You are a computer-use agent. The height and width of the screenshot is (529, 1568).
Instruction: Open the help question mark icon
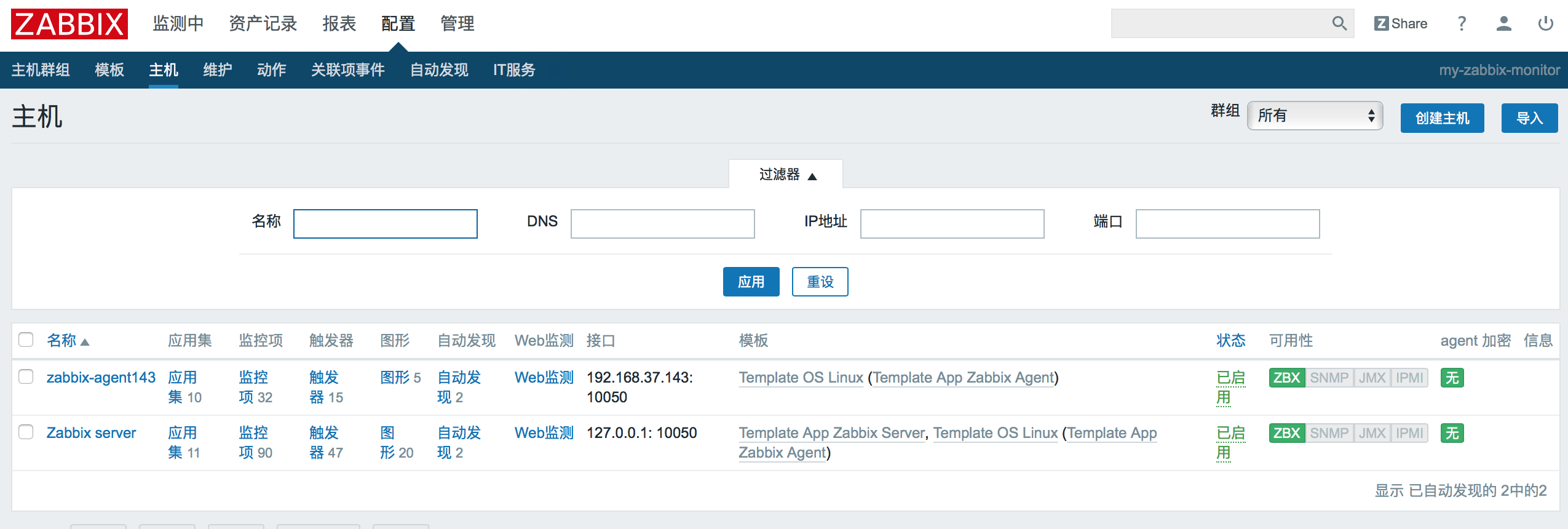[1462, 23]
